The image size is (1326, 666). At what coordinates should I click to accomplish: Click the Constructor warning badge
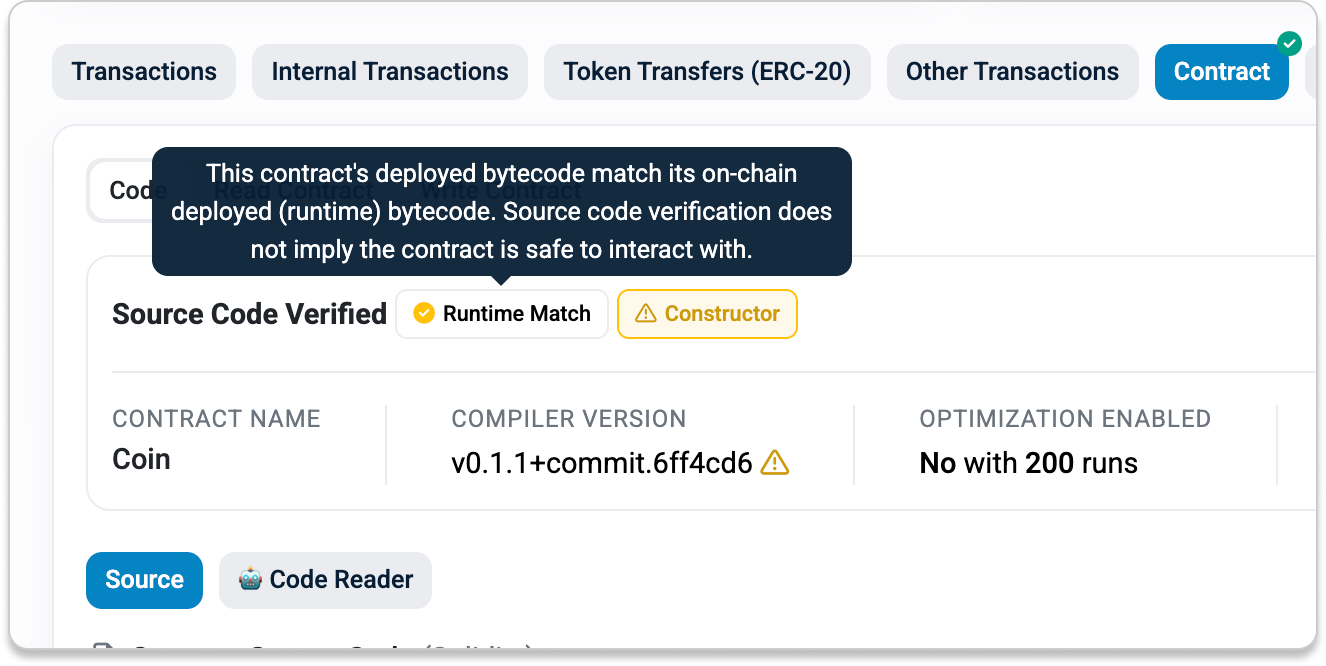click(x=707, y=314)
